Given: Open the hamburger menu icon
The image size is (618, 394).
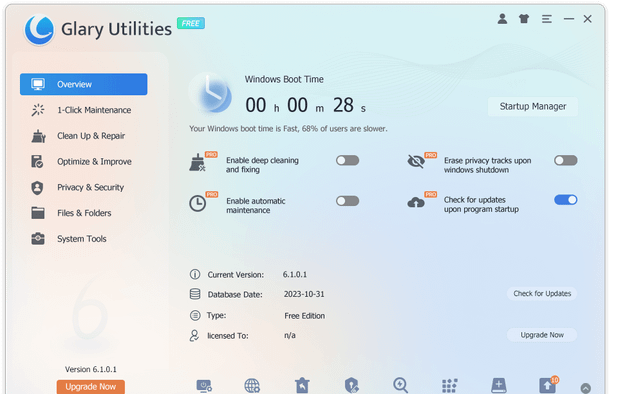Looking at the screenshot, I should [546, 19].
